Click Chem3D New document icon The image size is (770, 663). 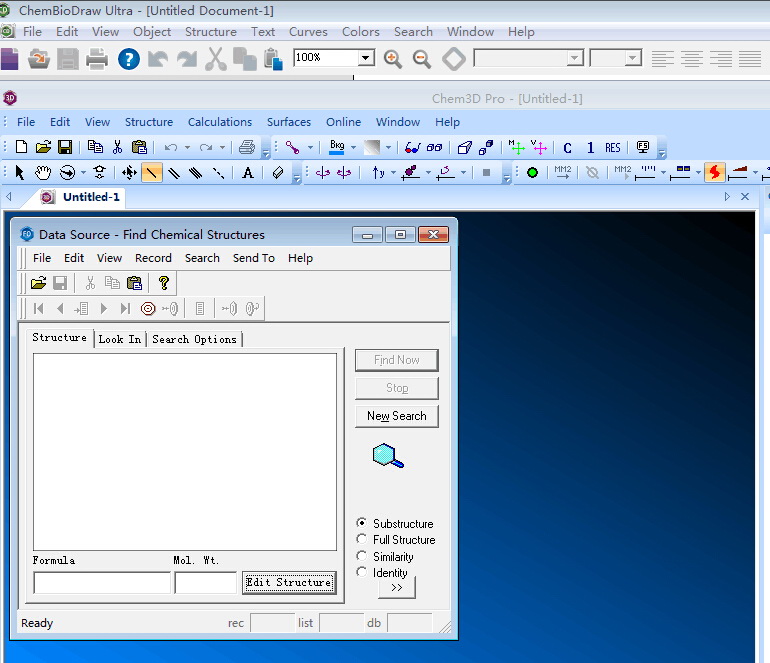(21, 147)
